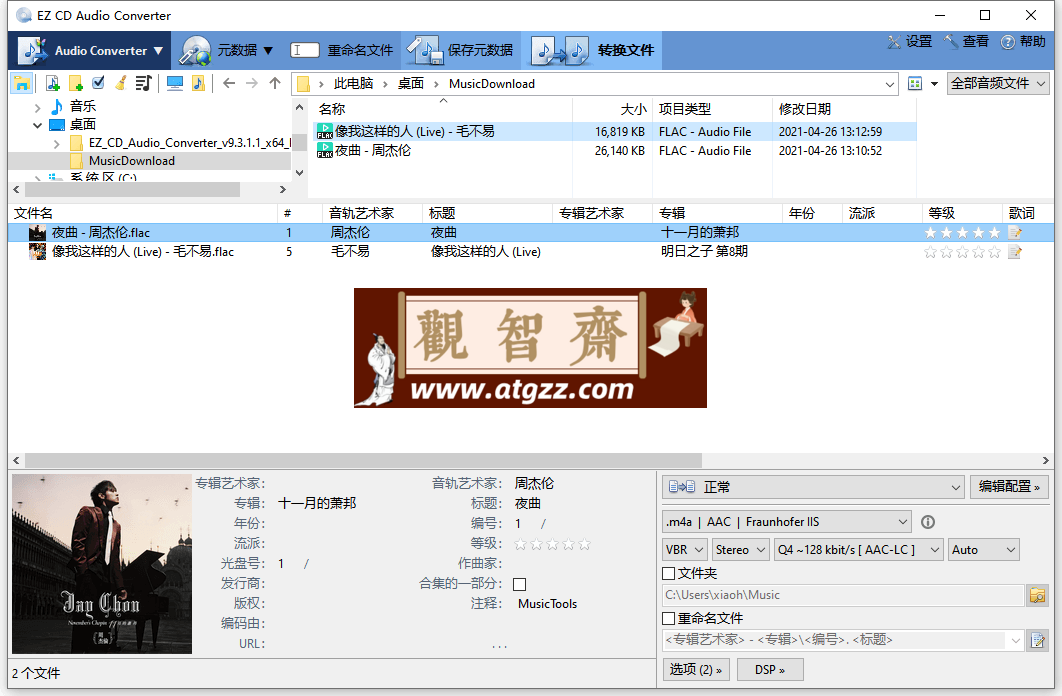Go up one folder level

click(x=274, y=83)
